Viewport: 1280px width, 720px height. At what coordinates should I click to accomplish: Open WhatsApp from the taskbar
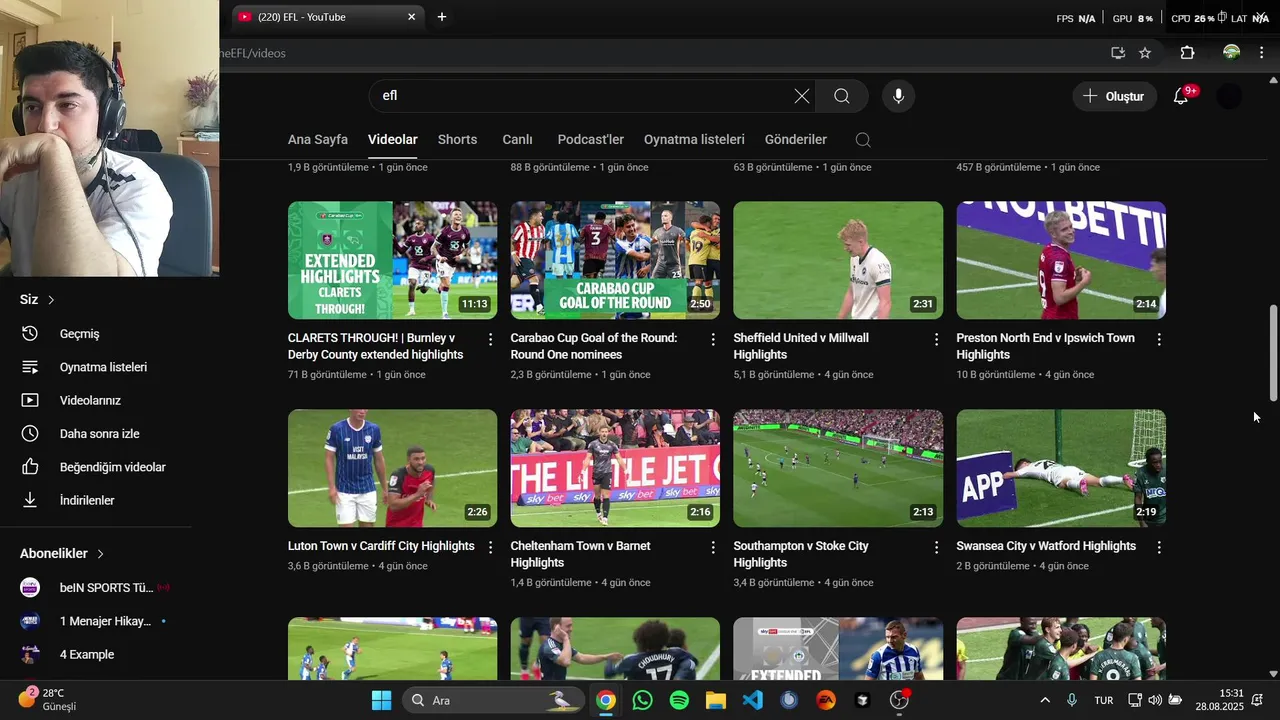[x=642, y=700]
